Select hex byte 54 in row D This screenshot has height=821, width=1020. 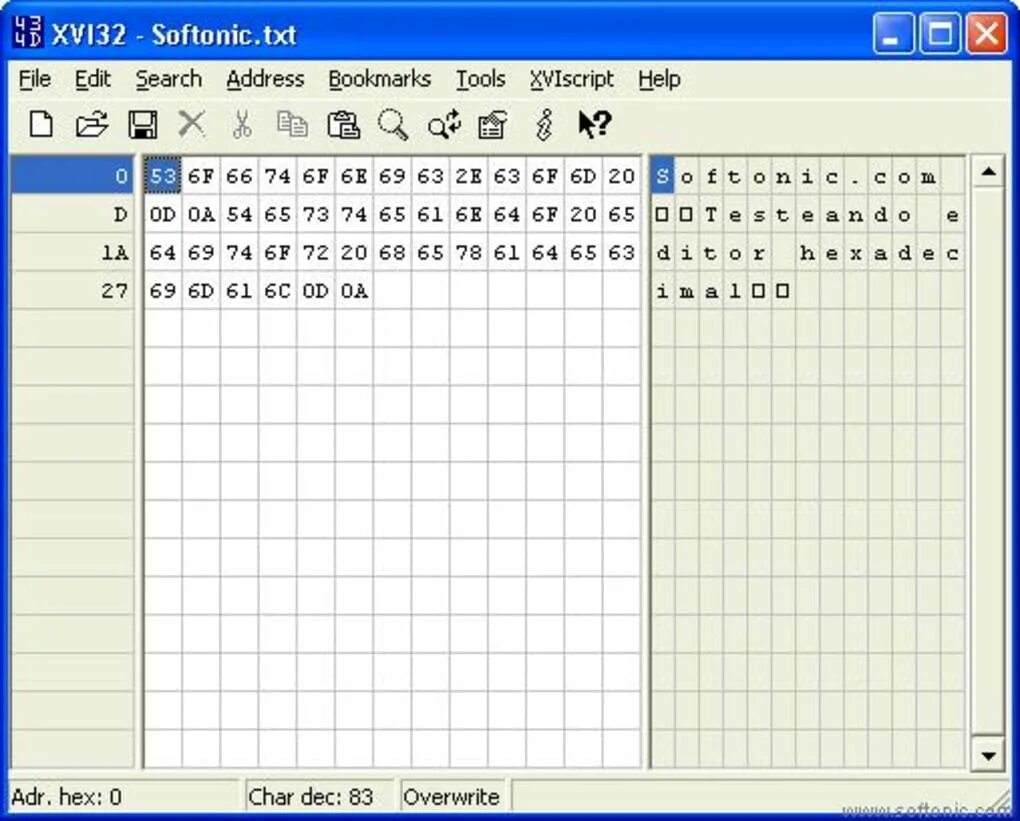[239, 215]
